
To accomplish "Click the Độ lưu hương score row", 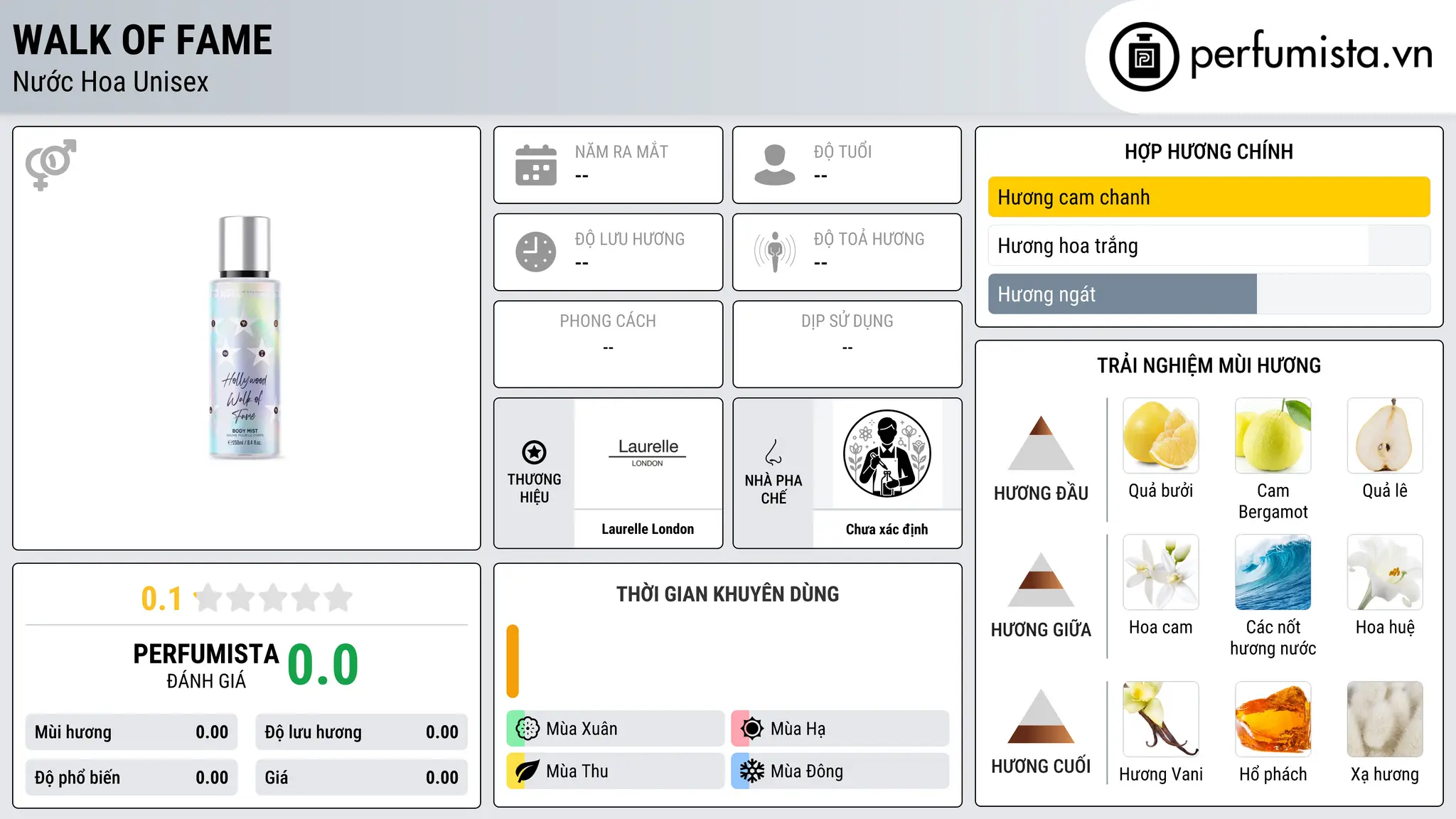I will pos(361,732).
